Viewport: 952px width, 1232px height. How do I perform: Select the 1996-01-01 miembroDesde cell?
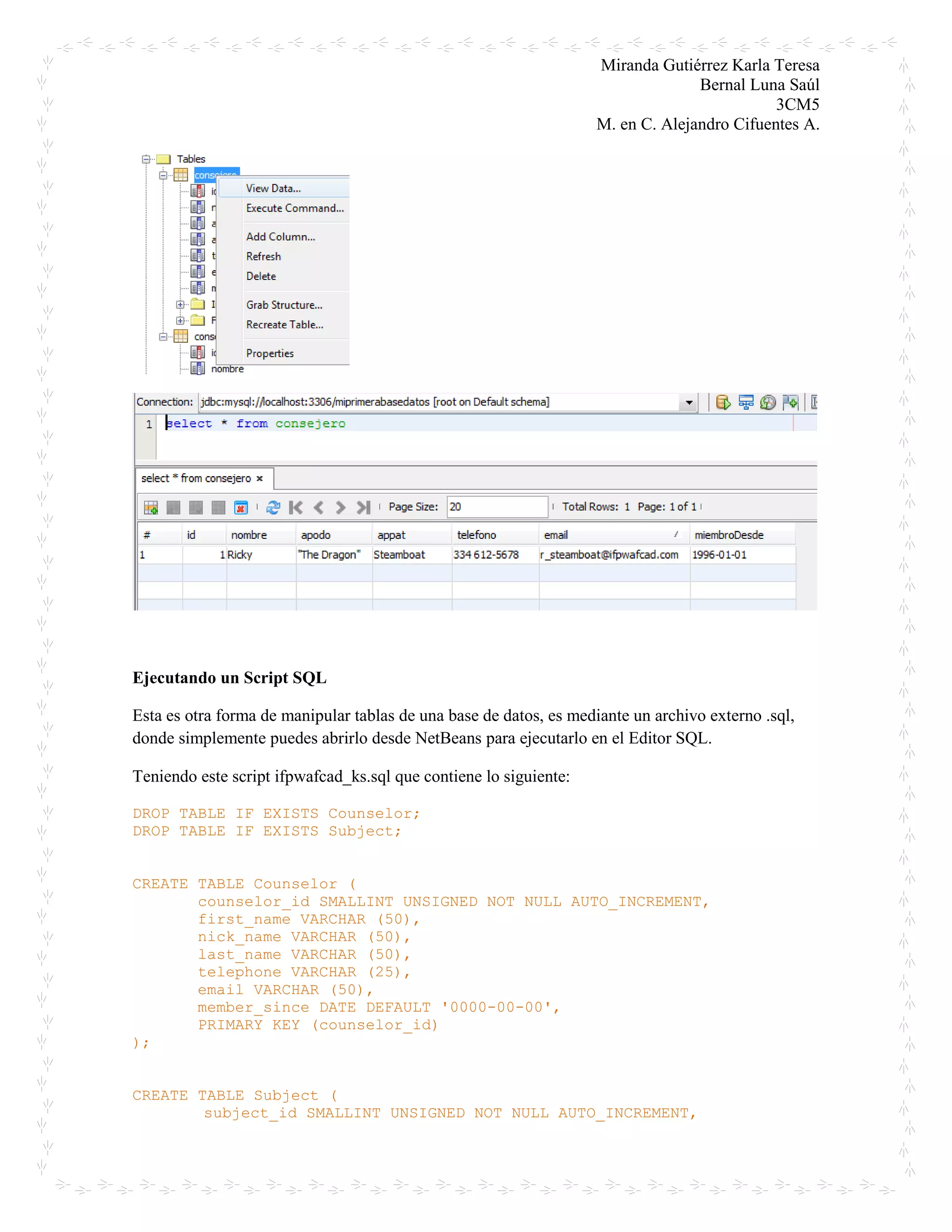(743, 555)
